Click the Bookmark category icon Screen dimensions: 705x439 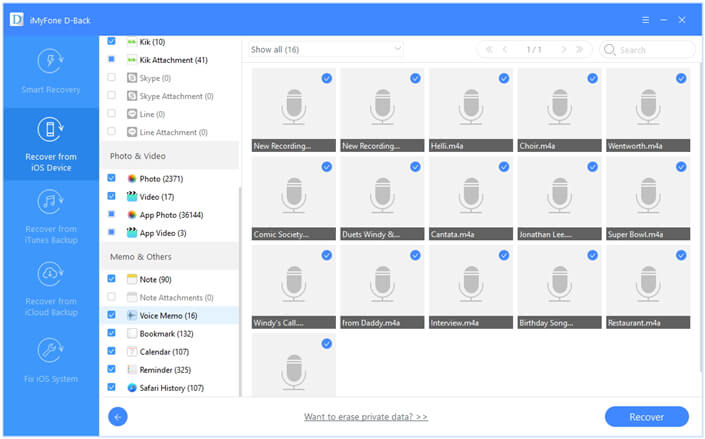coord(132,333)
